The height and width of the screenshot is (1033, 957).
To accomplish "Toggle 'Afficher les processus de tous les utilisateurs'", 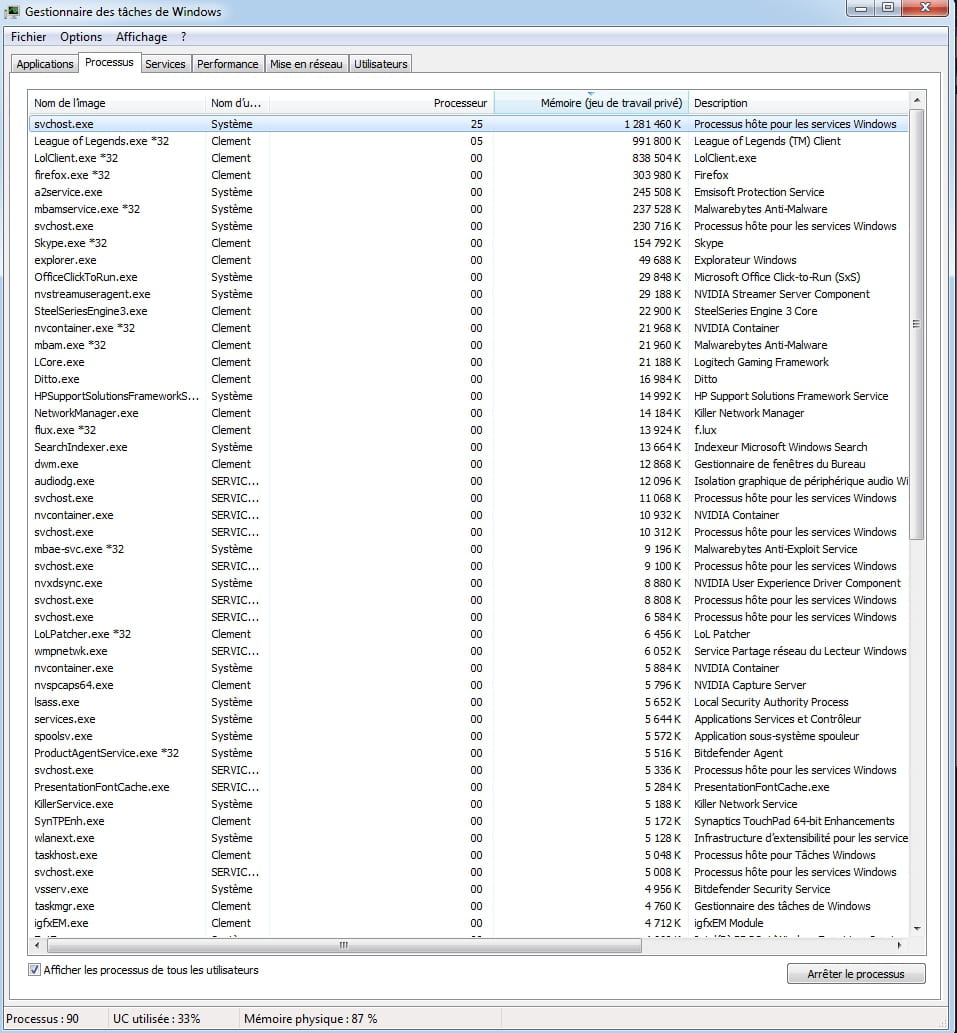I will (x=35, y=970).
